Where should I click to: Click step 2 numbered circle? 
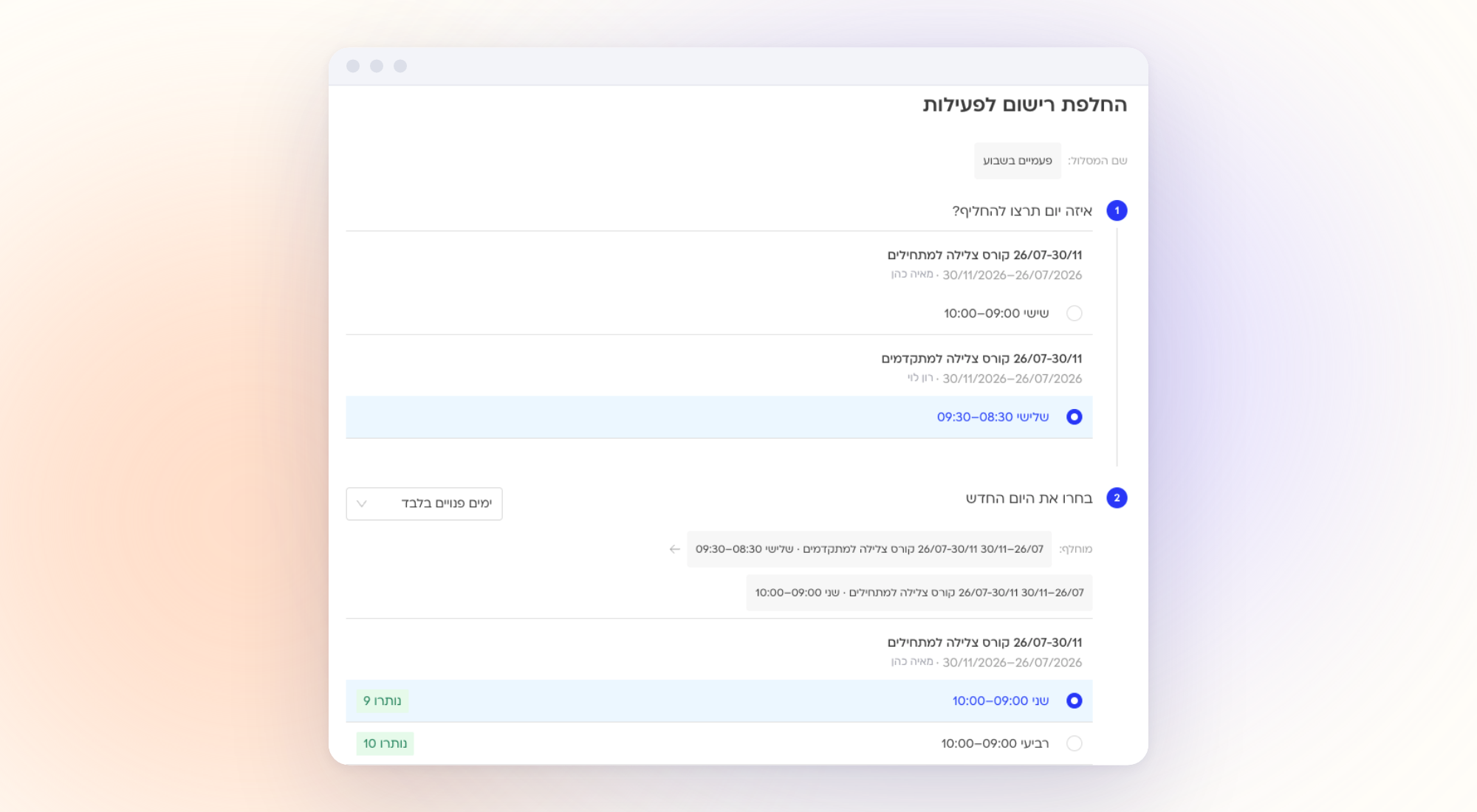pyautogui.click(x=1117, y=498)
